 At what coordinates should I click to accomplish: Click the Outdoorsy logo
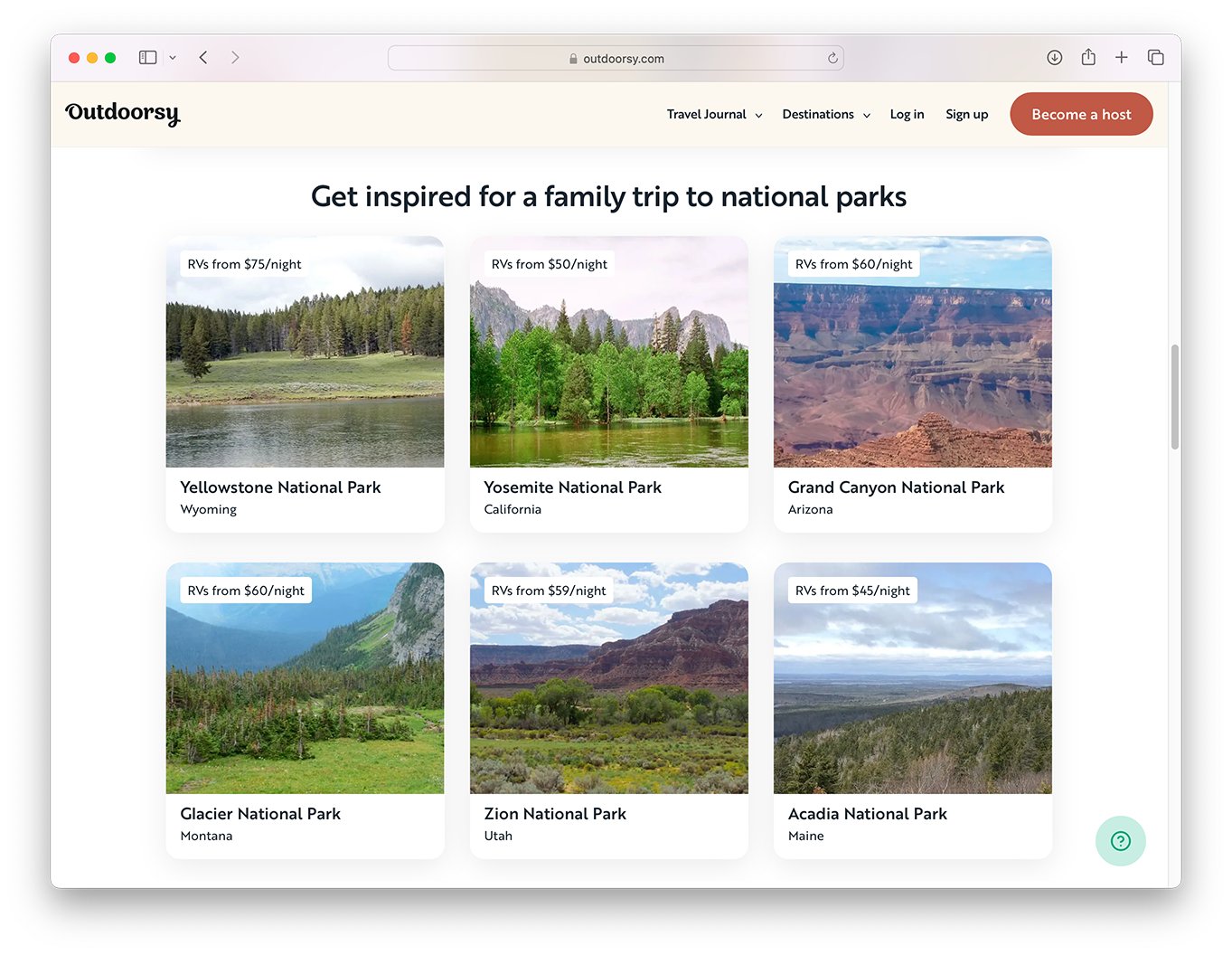tap(123, 114)
